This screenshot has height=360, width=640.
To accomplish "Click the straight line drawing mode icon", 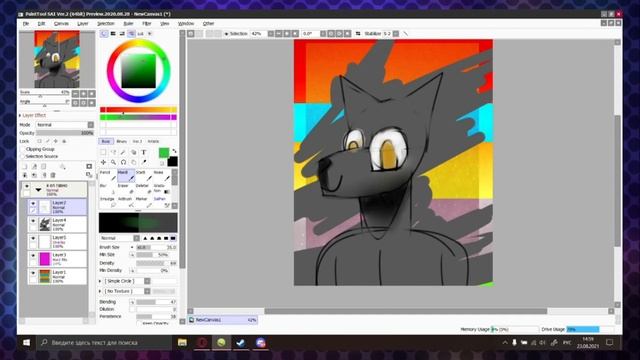I will coord(406,34).
